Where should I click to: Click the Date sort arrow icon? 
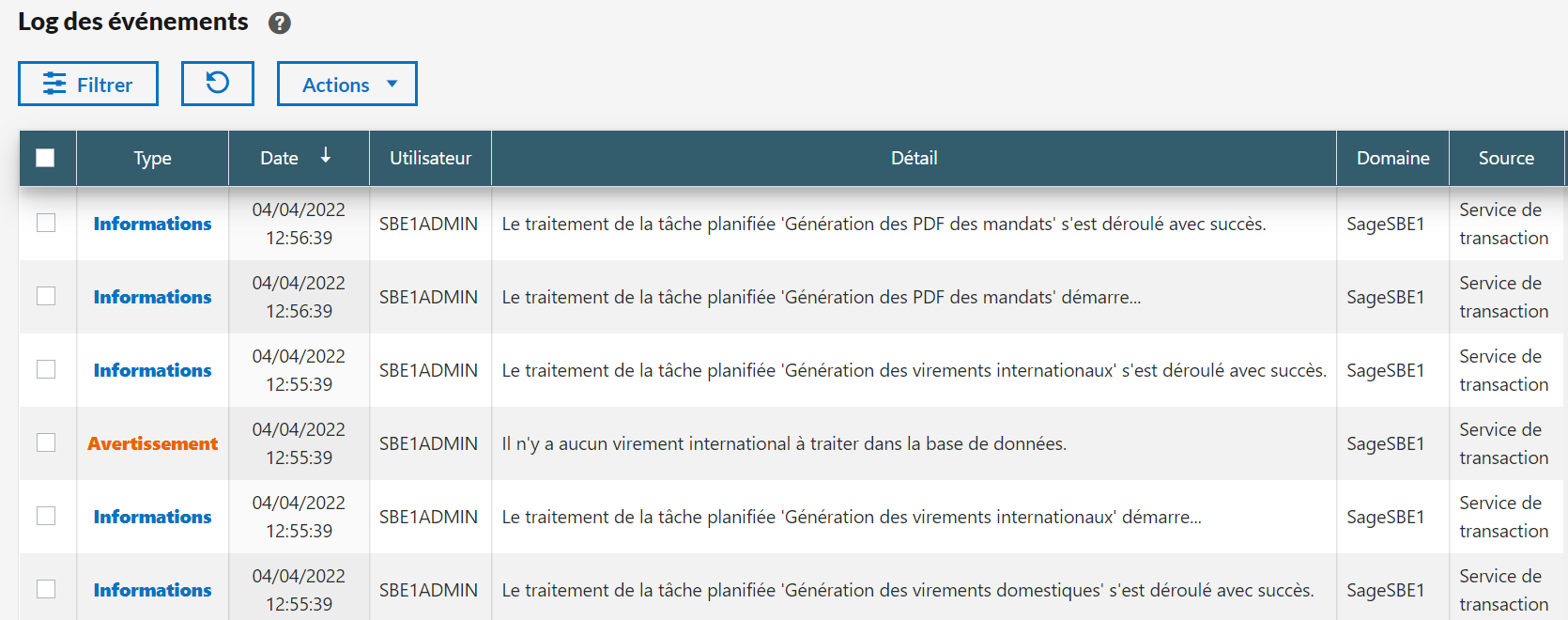(x=326, y=156)
